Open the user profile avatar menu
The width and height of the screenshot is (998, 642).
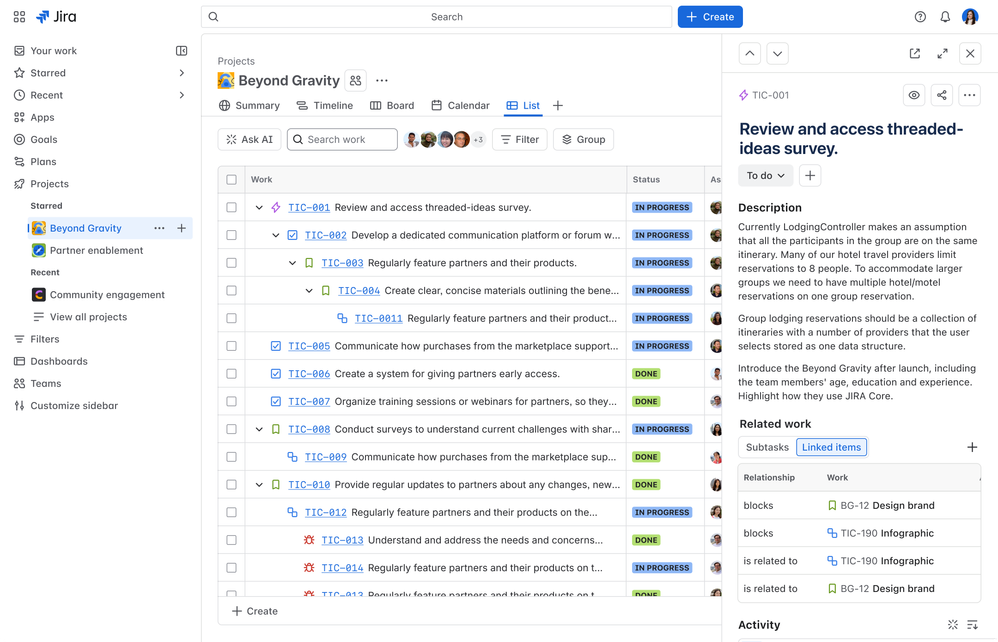tap(970, 17)
